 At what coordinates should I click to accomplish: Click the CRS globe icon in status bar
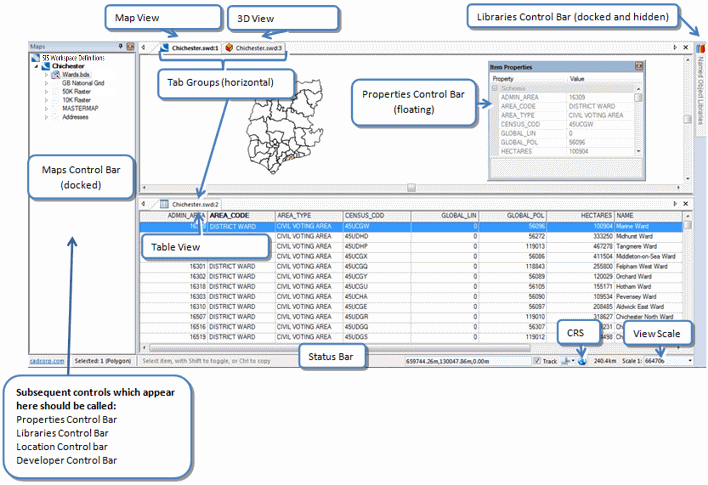coord(582,361)
